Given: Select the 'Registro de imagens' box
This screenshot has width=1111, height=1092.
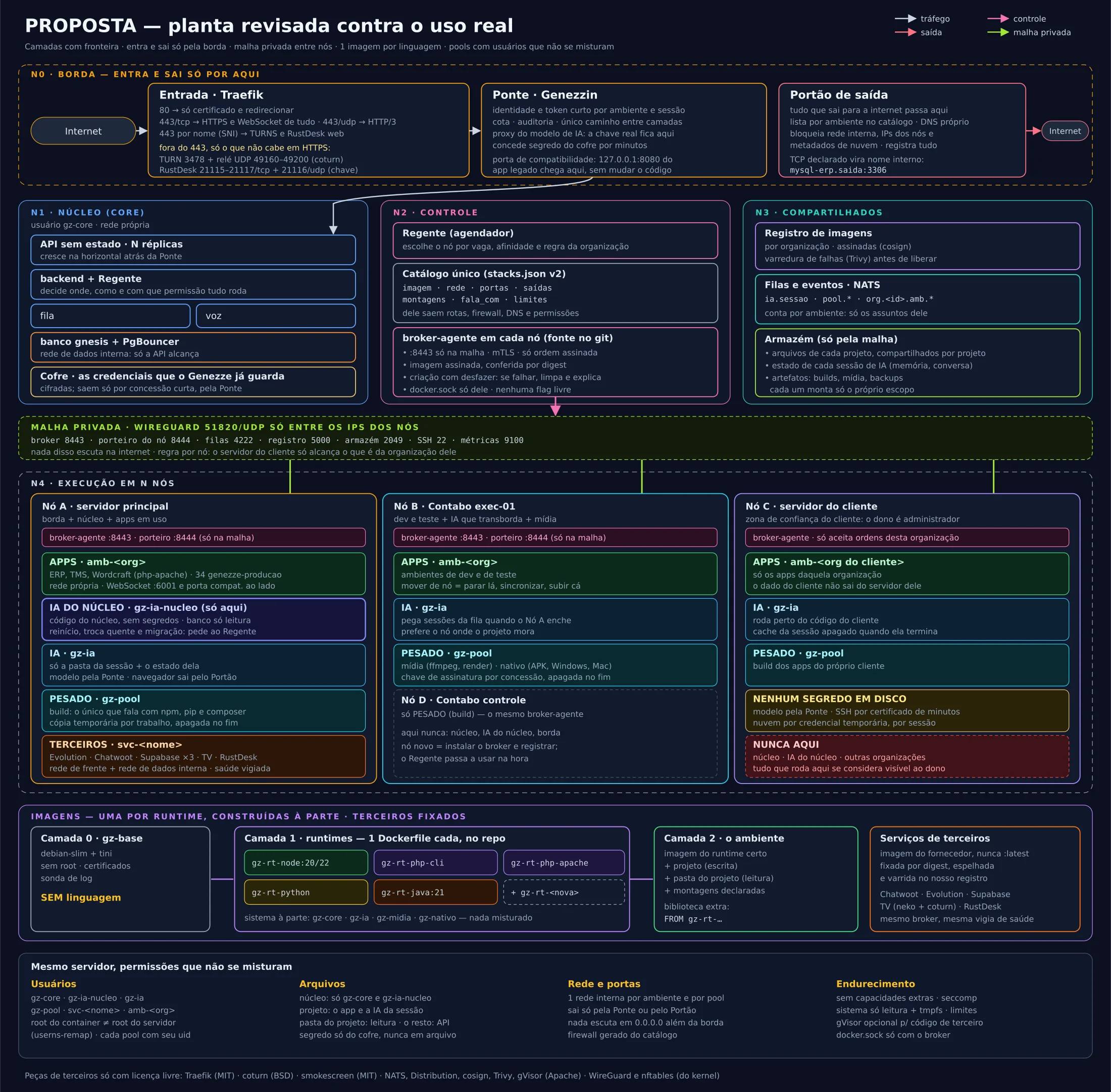Looking at the screenshot, I should coord(918,246).
